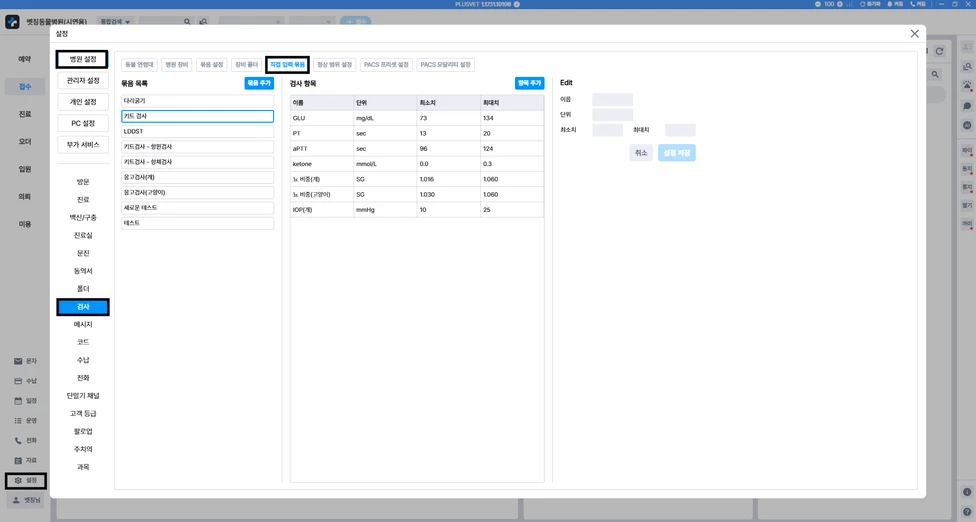Click the 취소 button in the Edit panel
This screenshot has height=522, width=976.
pos(641,153)
